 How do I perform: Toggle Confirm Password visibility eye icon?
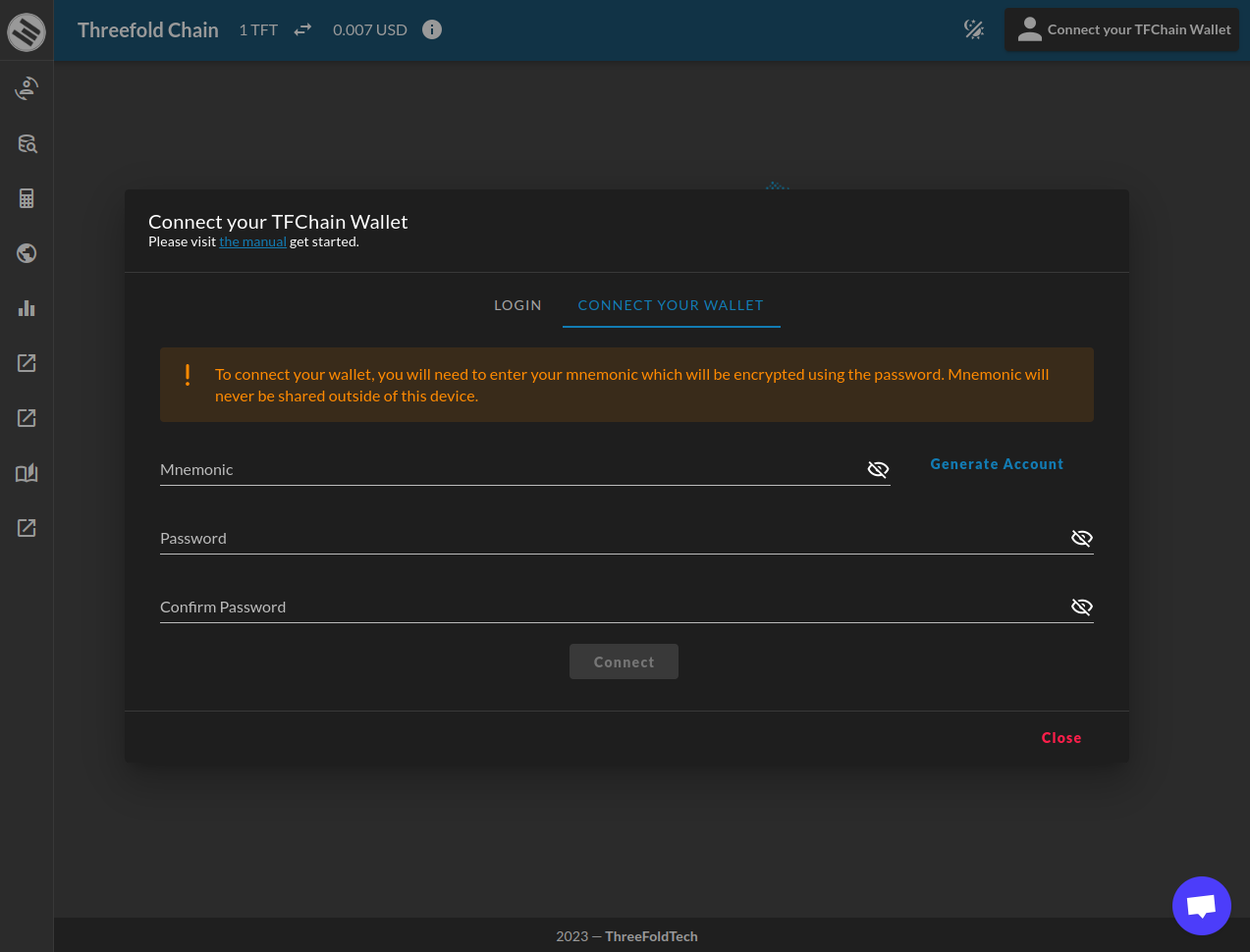coord(1082,607)
